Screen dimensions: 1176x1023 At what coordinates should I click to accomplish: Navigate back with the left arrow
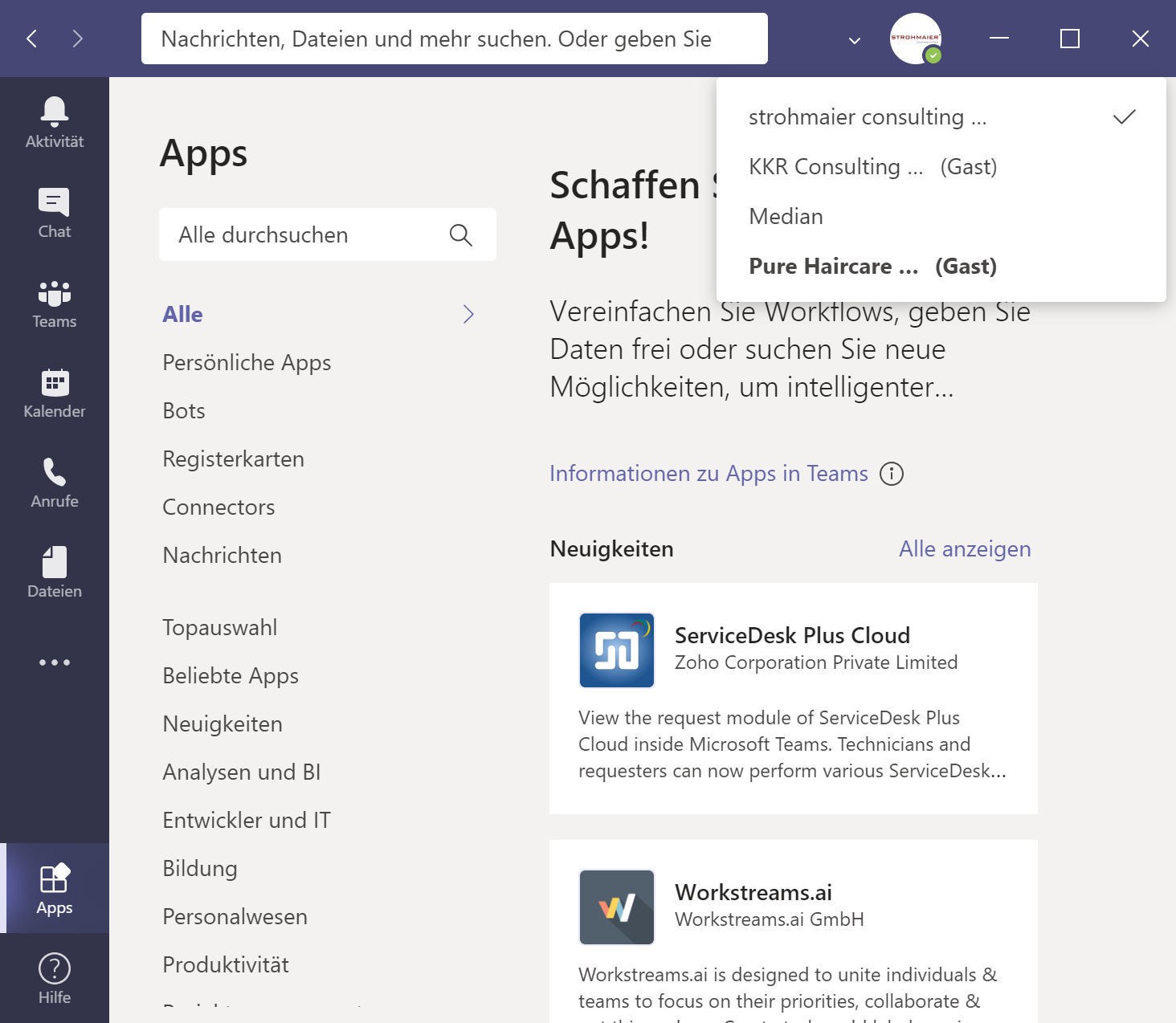pyautogui.click(x=32, y=39)
